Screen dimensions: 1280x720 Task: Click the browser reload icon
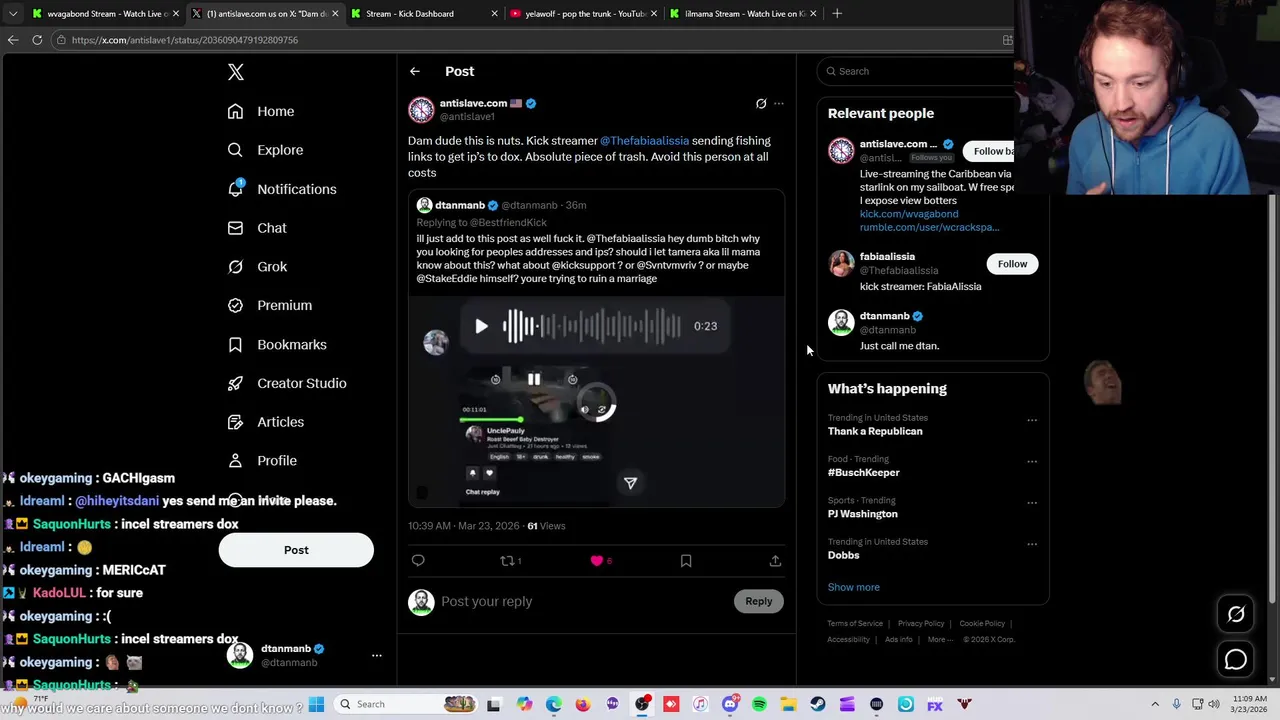coord(37,40)
